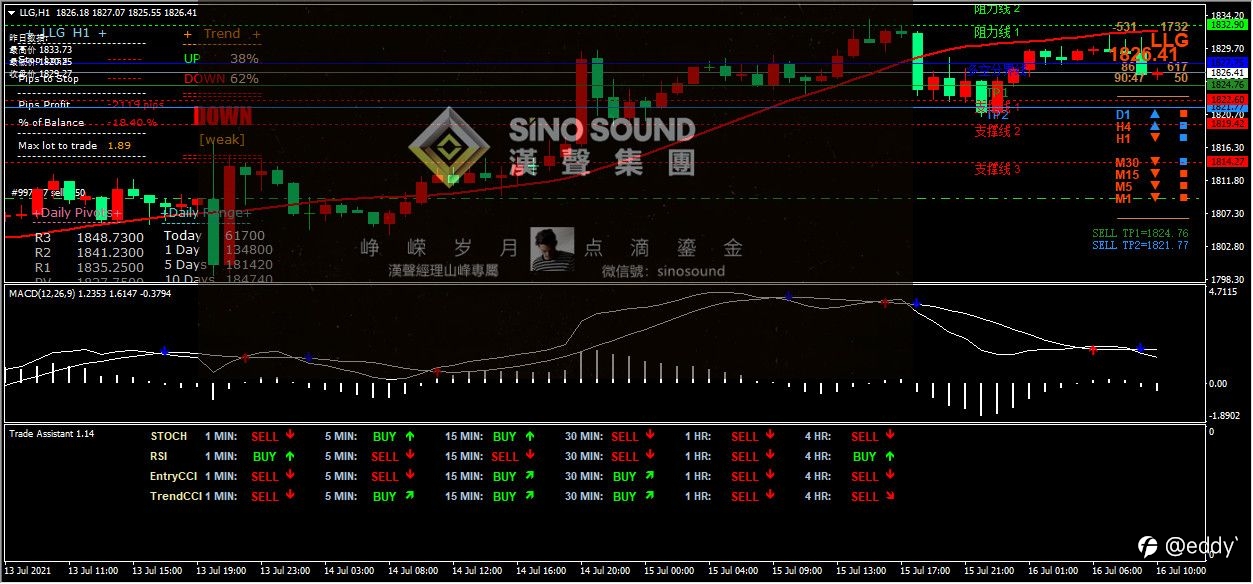Click TrendCCI 5 MIN buy arrow
Image resolution: width=1253 pixels, height=584 pixels.
coord(409,496)
